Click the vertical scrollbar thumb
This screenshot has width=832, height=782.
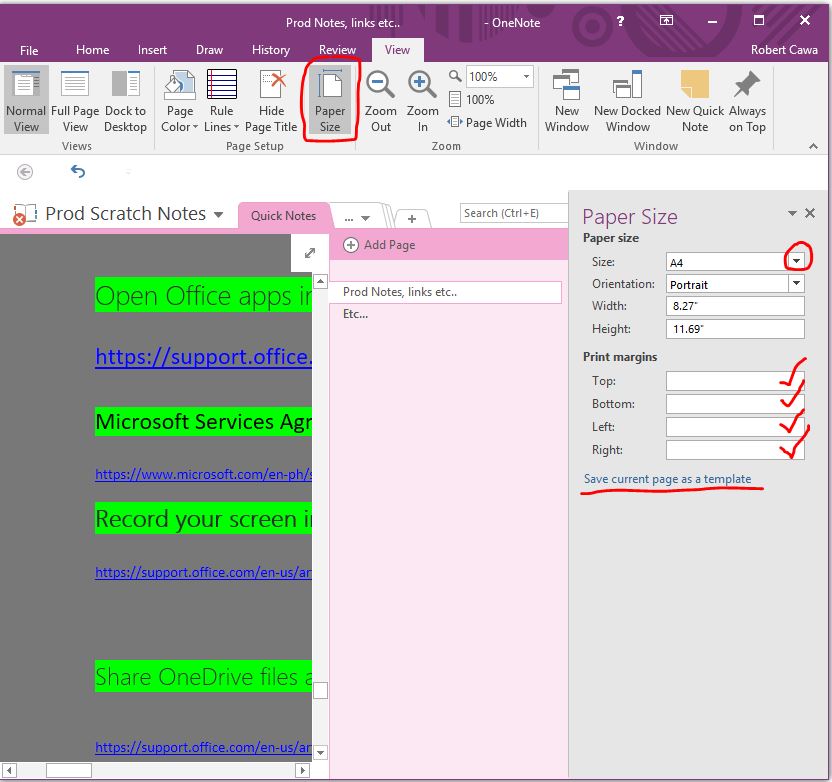pyautogui.click(x=320, y=691)
